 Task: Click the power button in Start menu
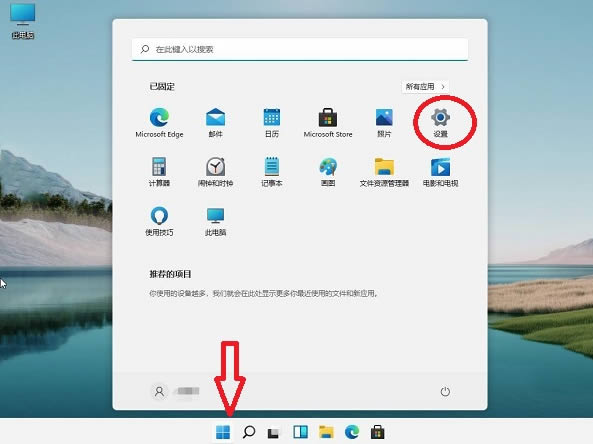tap(445, 391)
